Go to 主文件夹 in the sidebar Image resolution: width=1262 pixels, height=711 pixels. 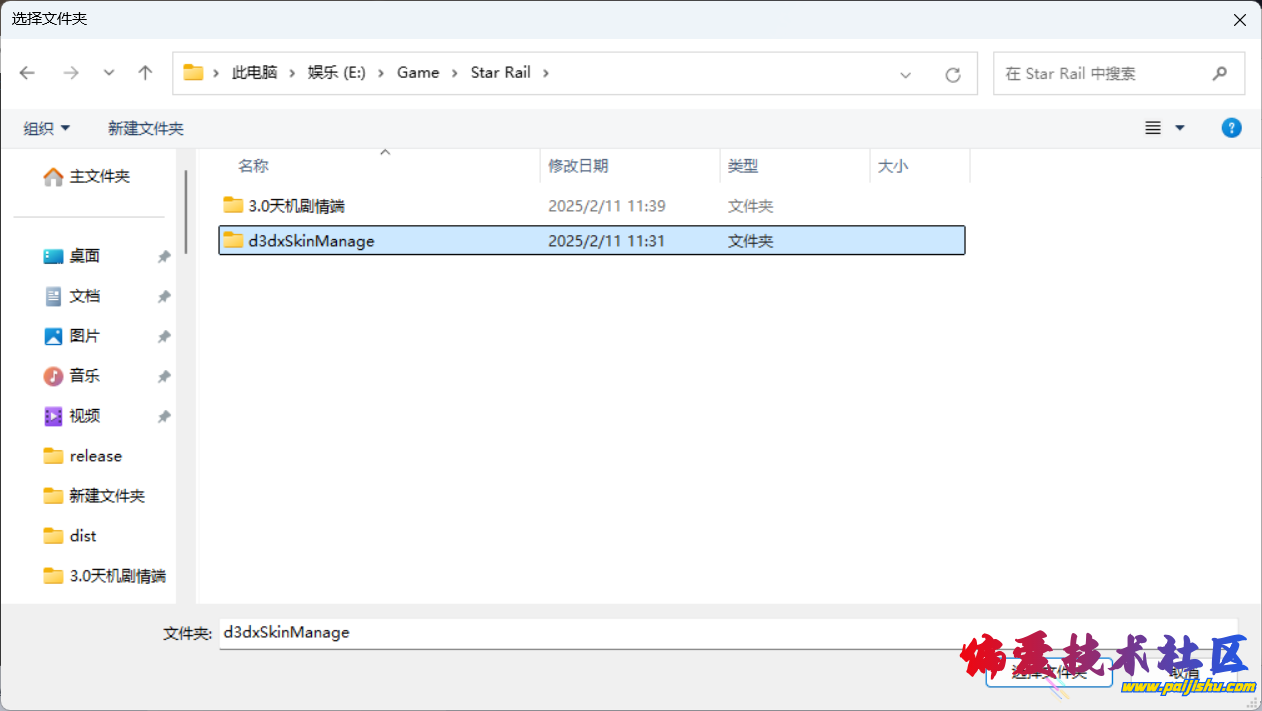coord(99,176)
